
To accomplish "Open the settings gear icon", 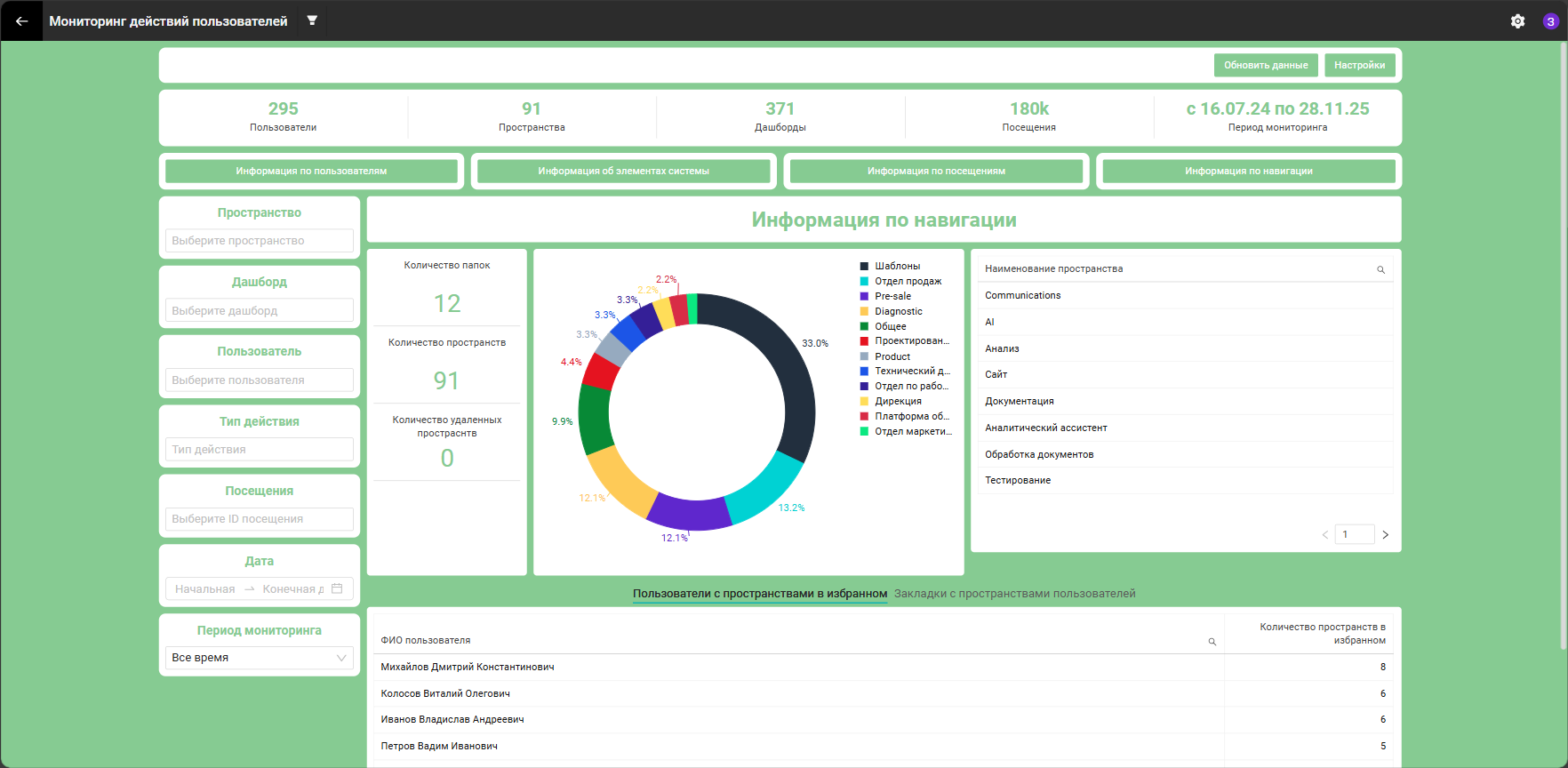I will click(x=1517, y=21).
